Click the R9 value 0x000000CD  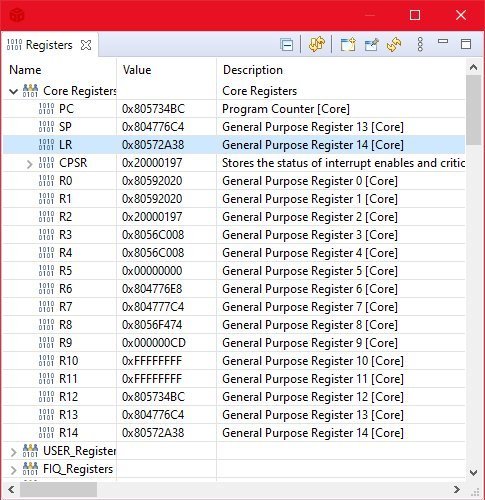(154, 343)
